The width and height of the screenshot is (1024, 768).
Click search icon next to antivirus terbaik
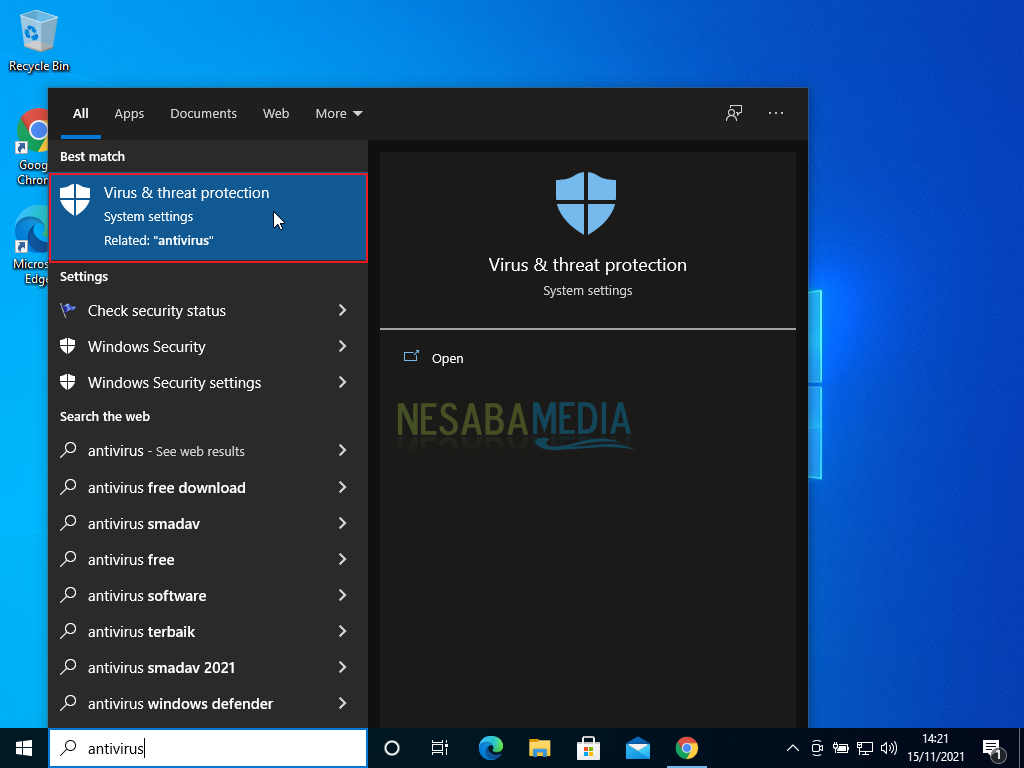68,630
